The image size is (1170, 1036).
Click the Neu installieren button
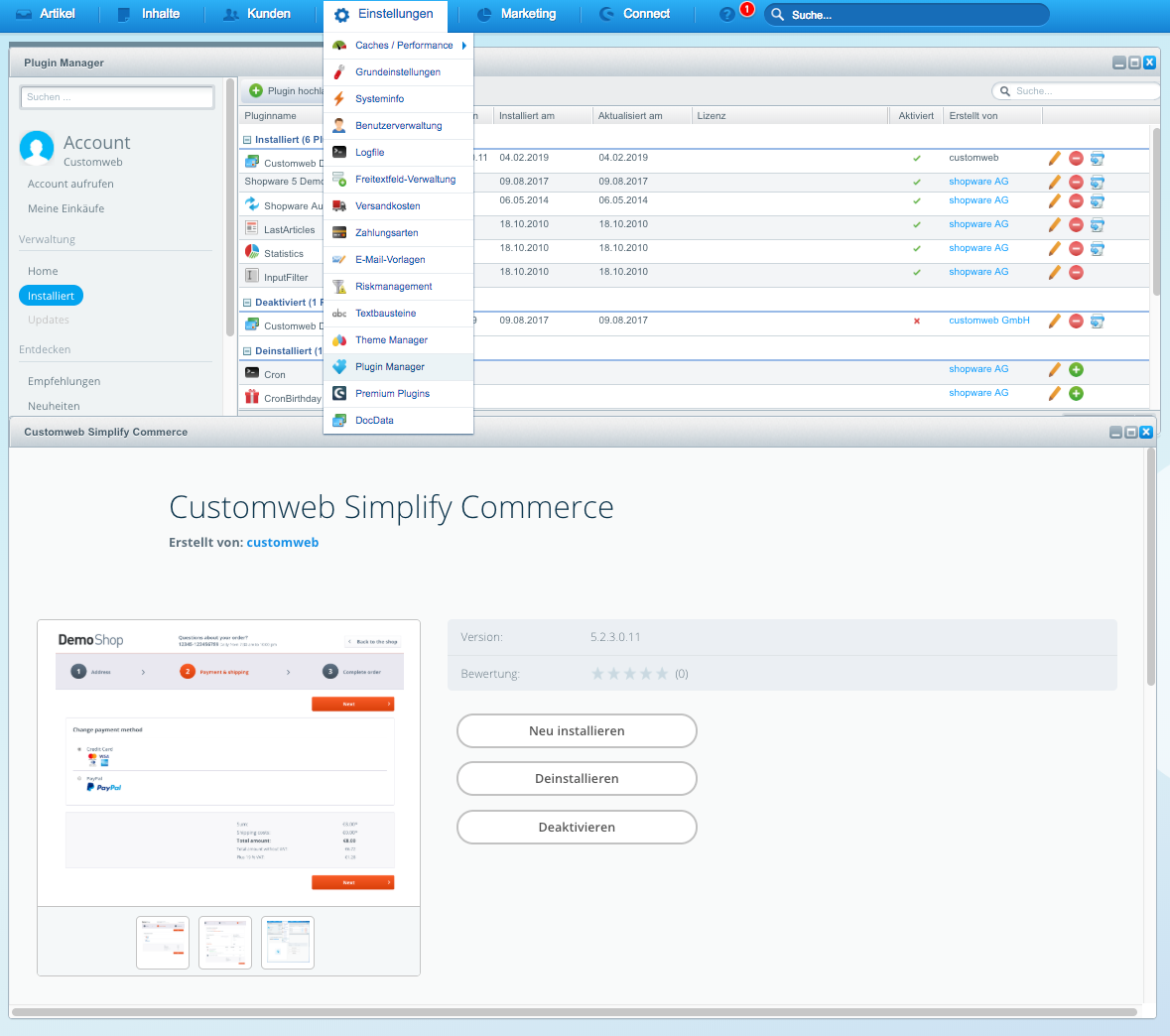[577, 730]
